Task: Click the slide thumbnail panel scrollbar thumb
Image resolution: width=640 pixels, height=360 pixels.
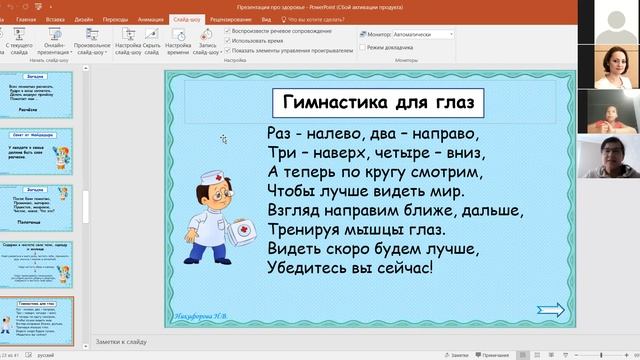Action: [x=86, y=207]
